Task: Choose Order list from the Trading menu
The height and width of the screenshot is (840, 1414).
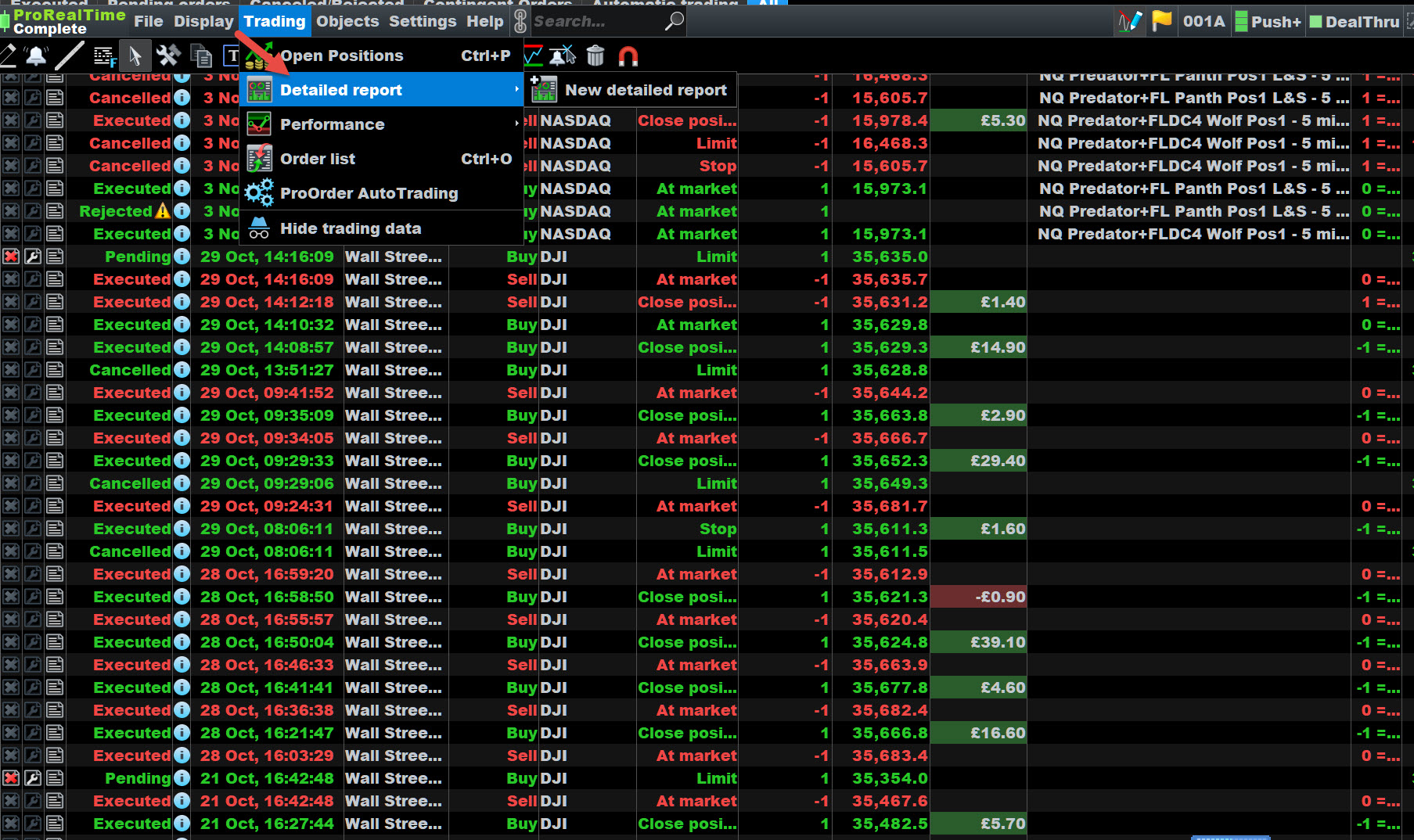Action: point(383,159)
